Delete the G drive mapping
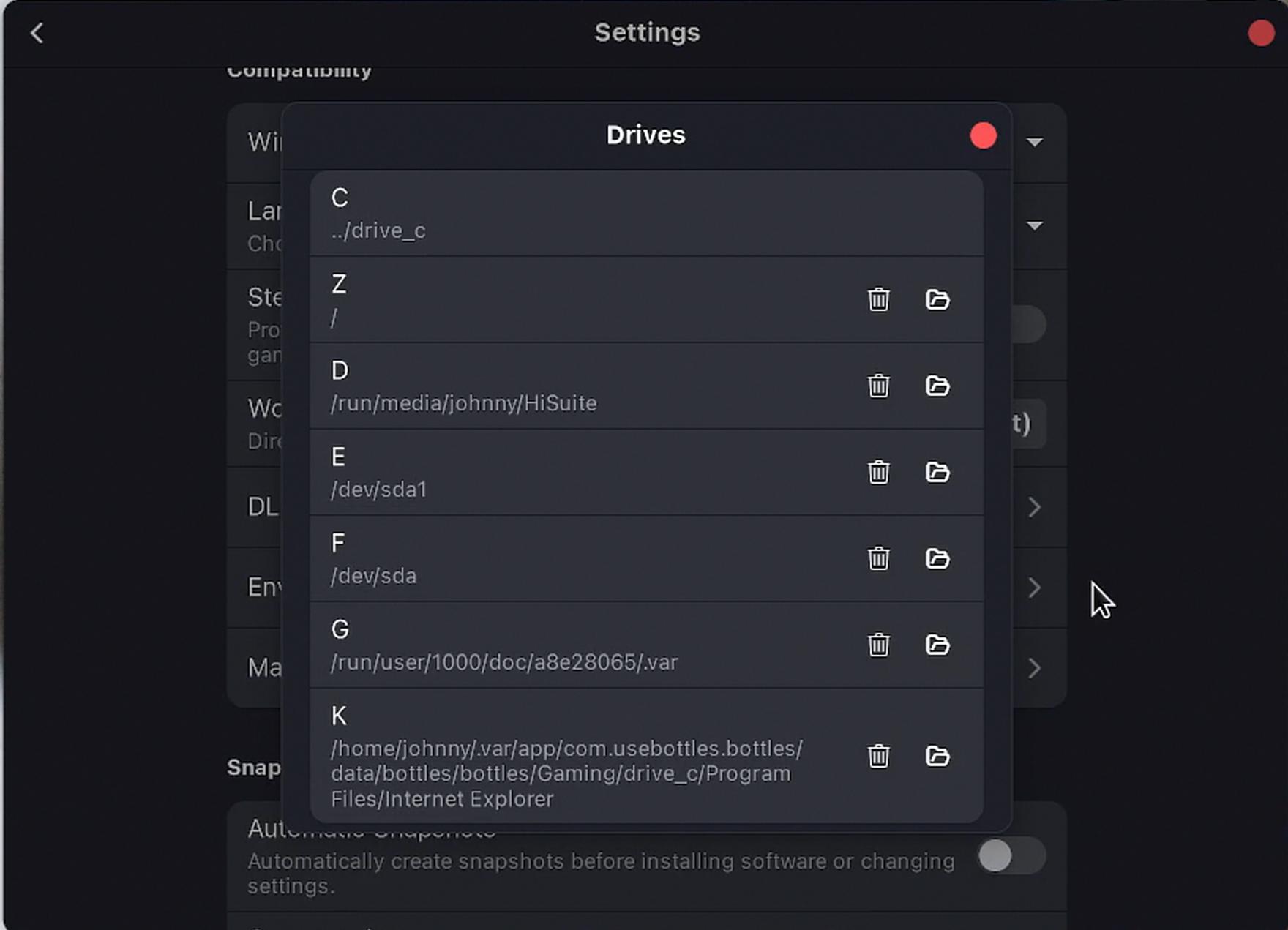Viewport: 1288px width, 930px height. tap(878, 645)
